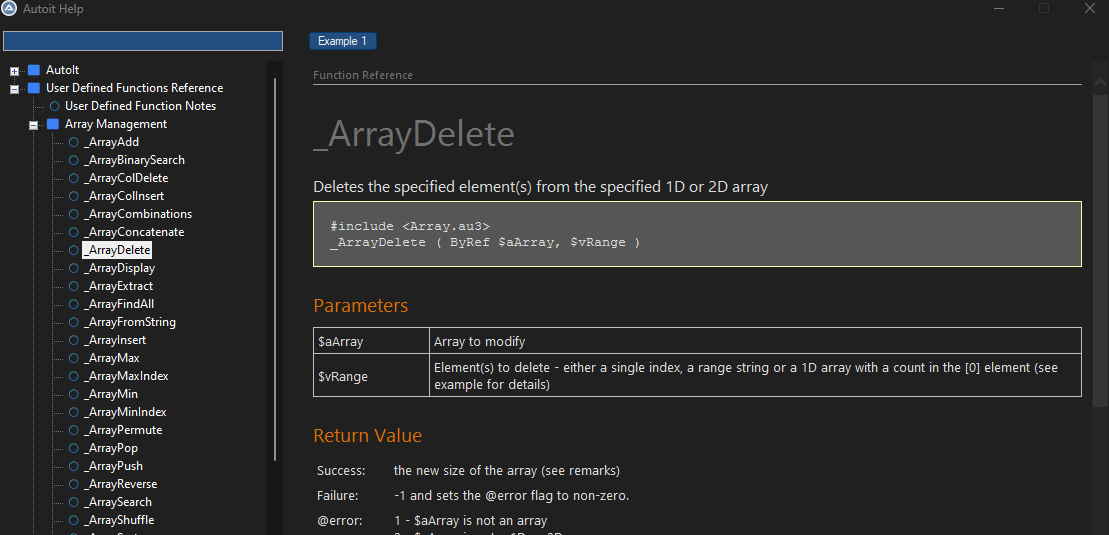1109x535 pixels.
Task: Open _ArrayDisplay topic
Action: pos(119,268)
